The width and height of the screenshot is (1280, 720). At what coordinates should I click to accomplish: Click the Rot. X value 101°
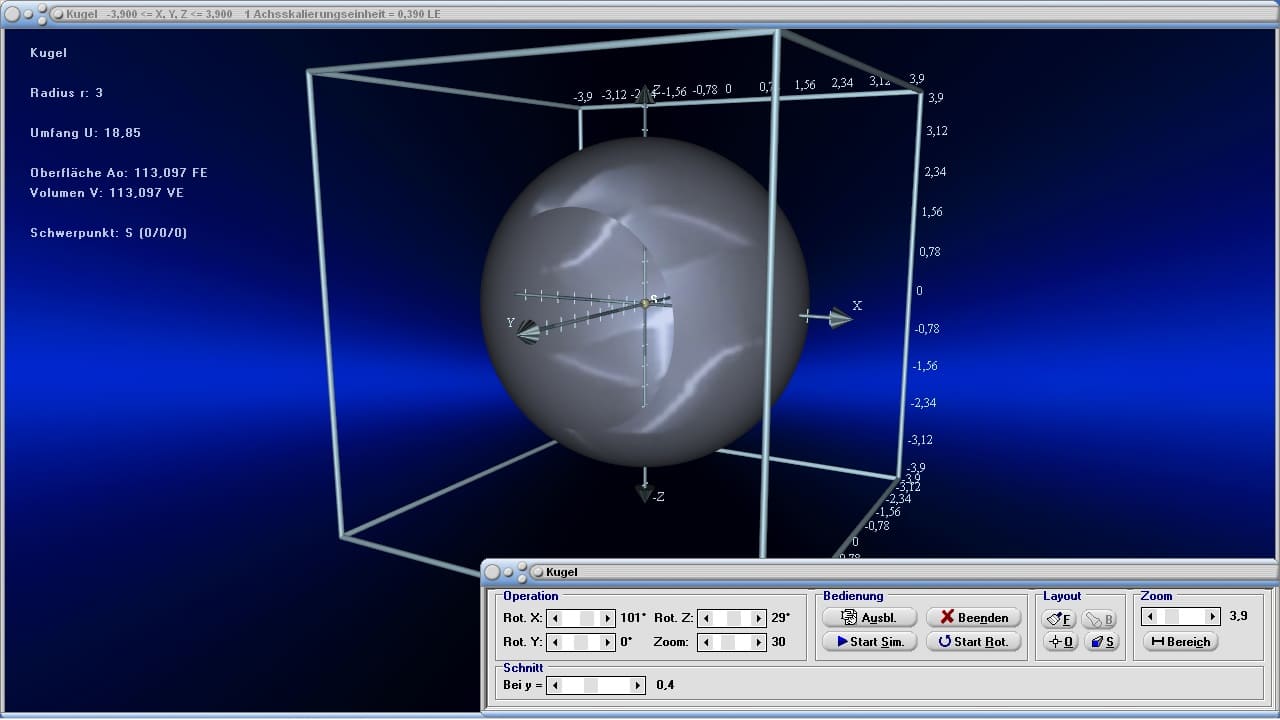633,618
